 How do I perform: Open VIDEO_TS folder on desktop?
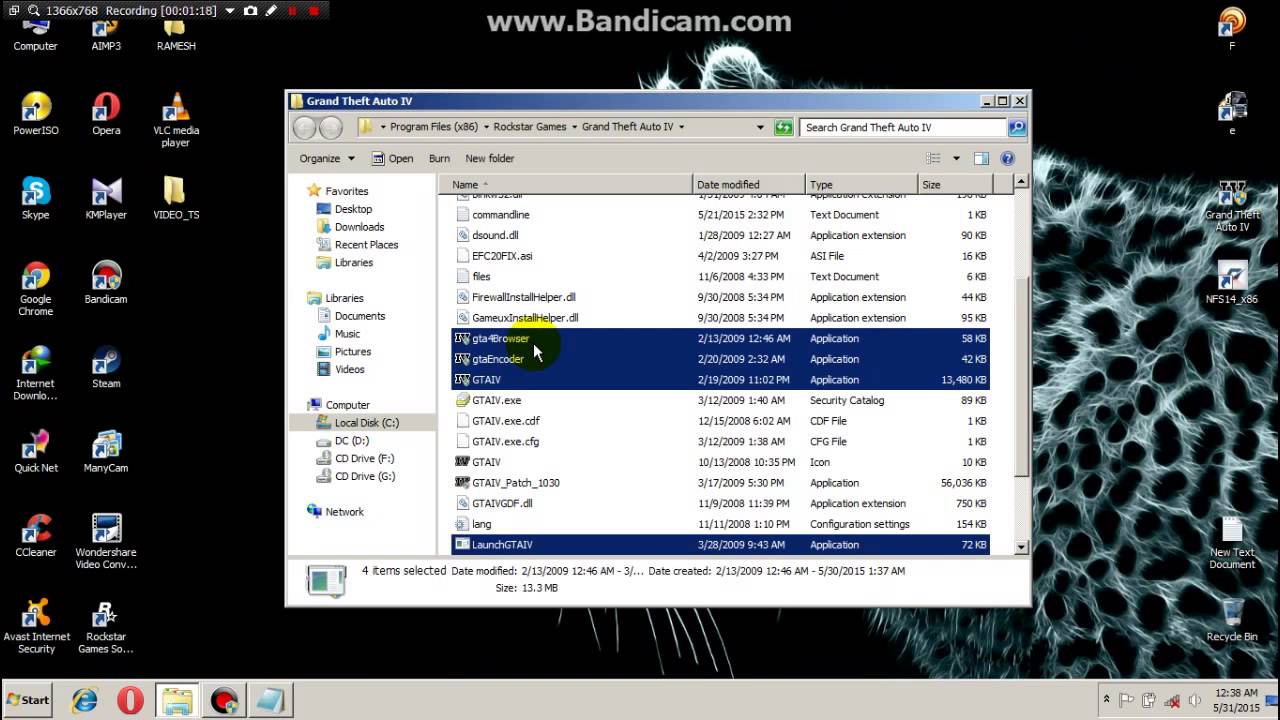pos(176,198)
